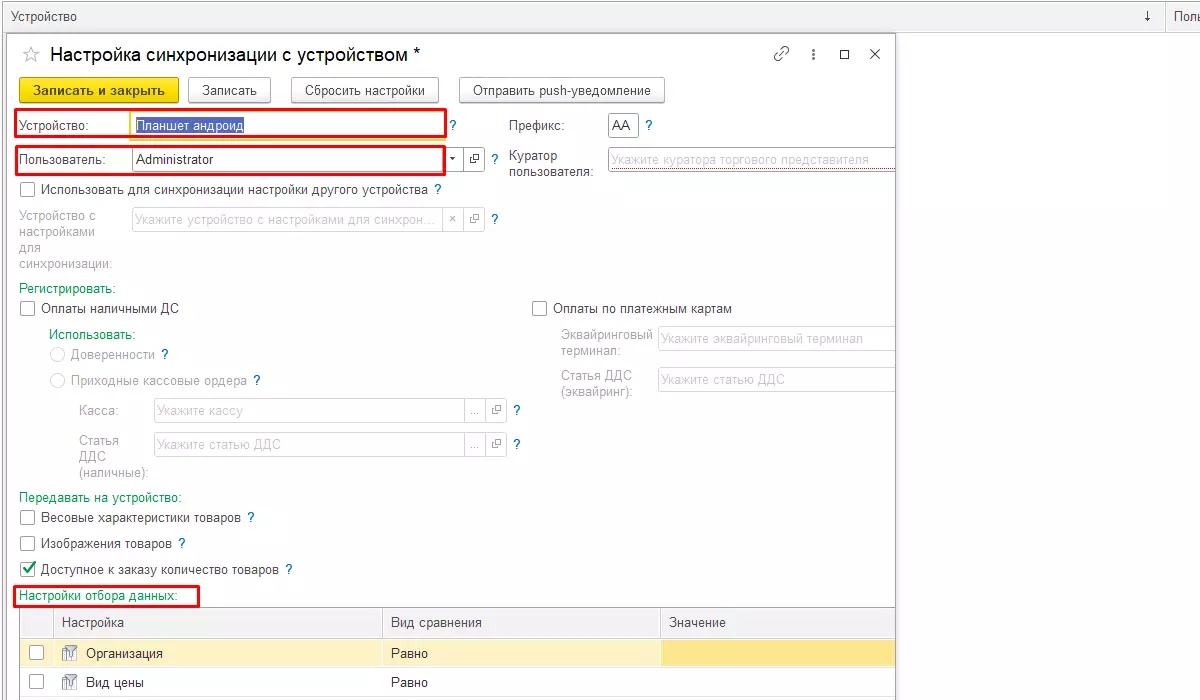Click Статья ДДС (наличные) input field
The image size is (1200, 700).
[309, 444]
